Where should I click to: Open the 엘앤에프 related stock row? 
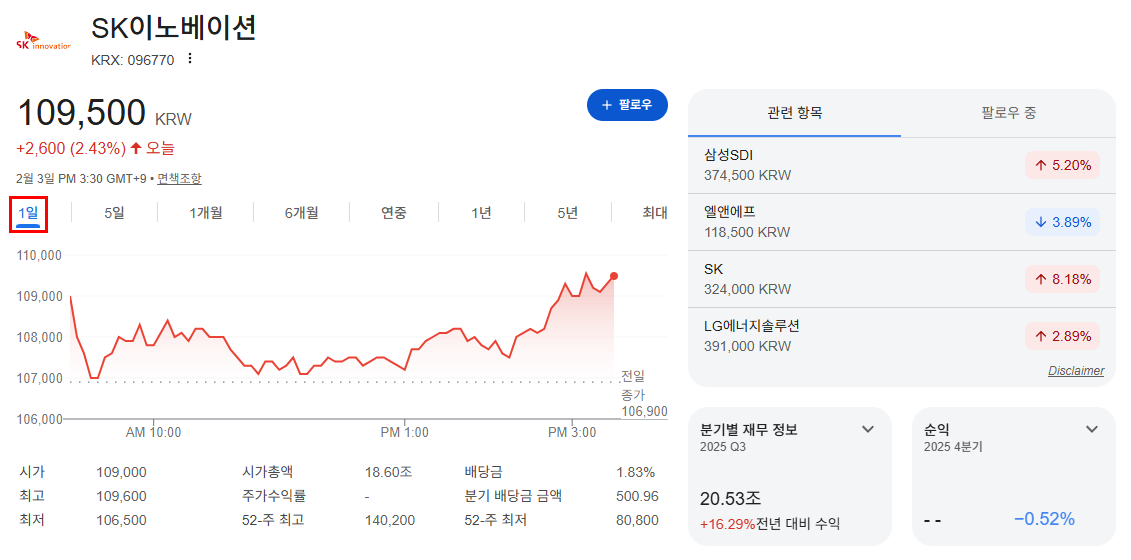(902, 222)
